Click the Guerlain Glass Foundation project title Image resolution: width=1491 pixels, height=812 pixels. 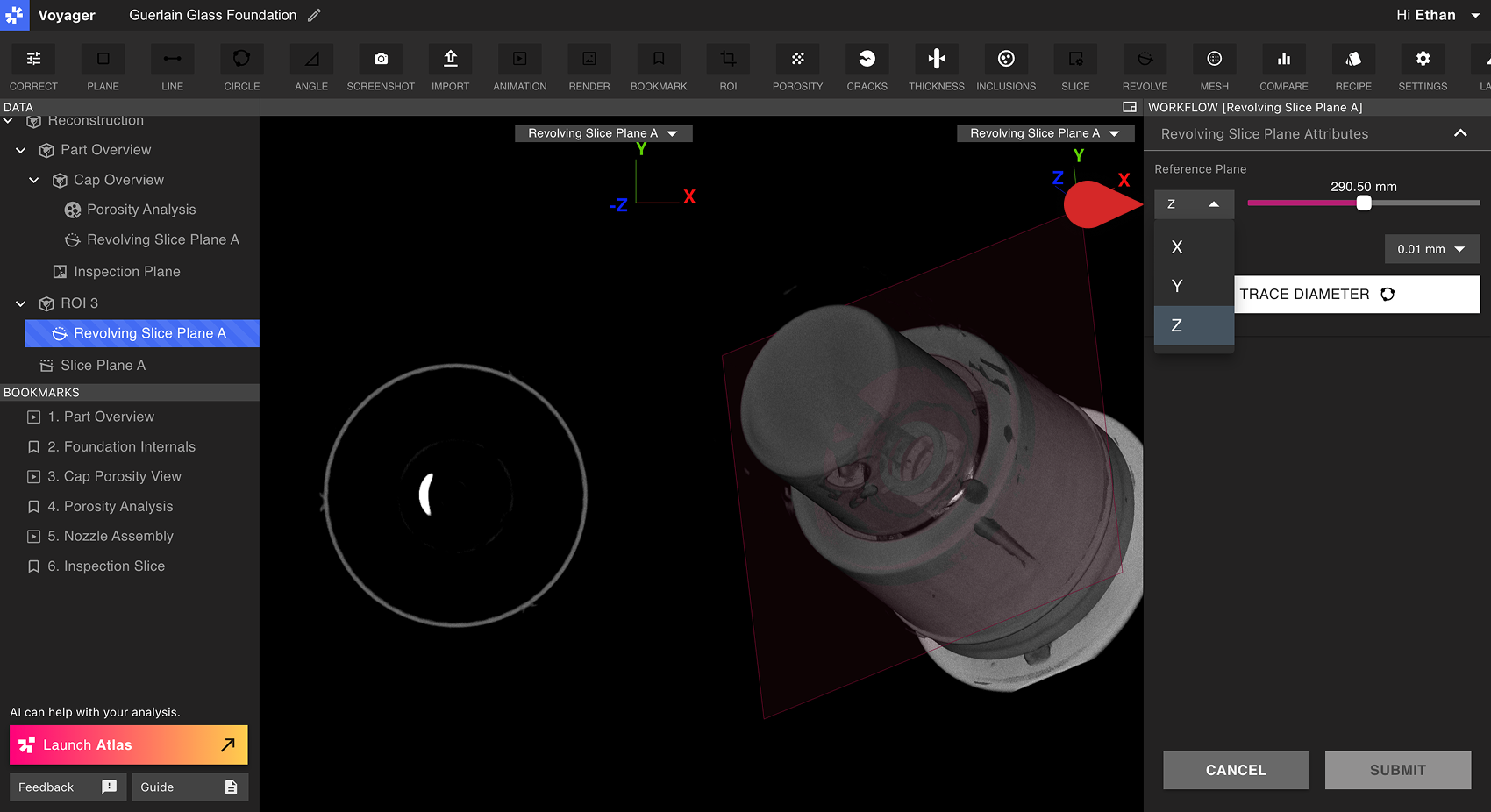[x=213, y=15]
